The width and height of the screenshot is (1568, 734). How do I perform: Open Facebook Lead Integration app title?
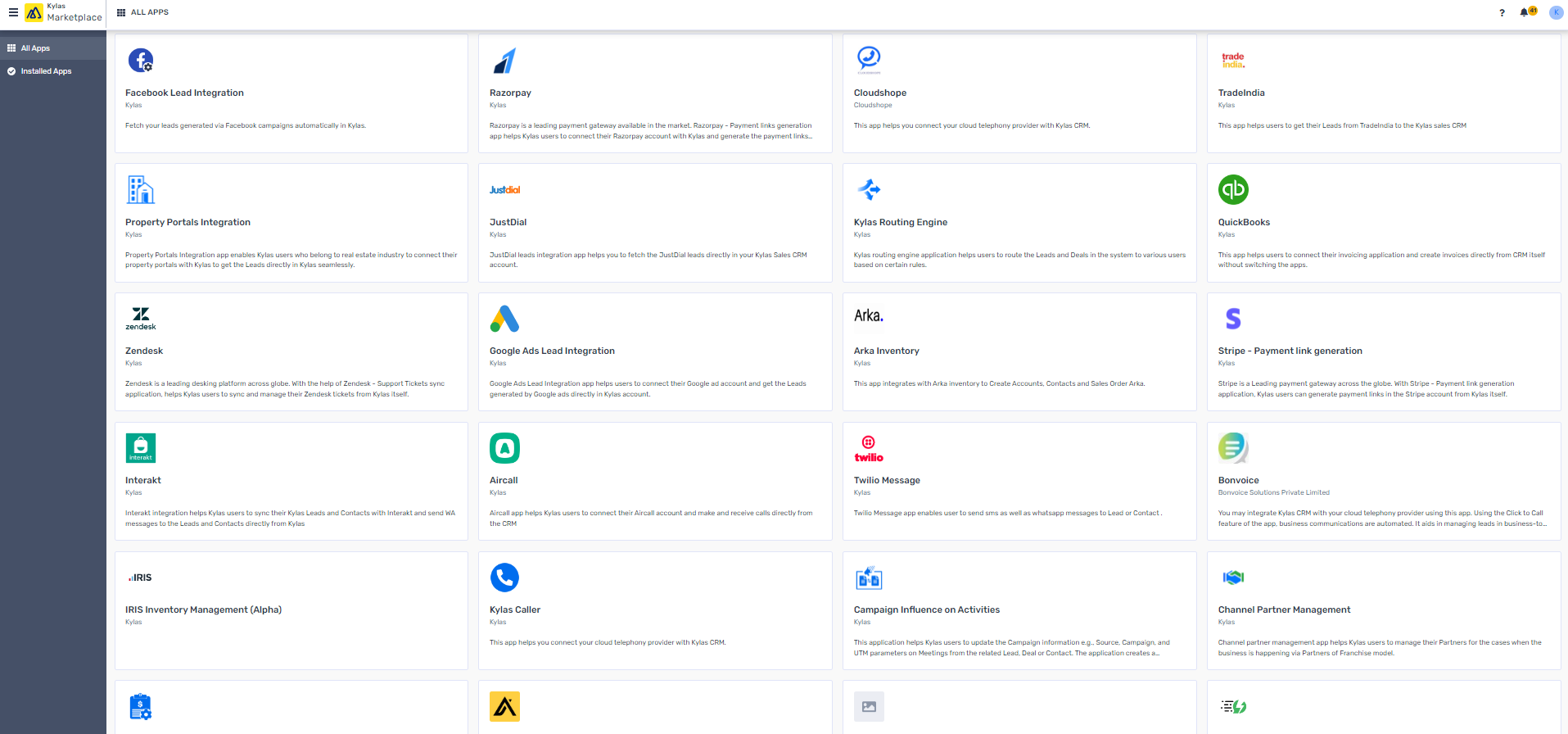(184, 93)
